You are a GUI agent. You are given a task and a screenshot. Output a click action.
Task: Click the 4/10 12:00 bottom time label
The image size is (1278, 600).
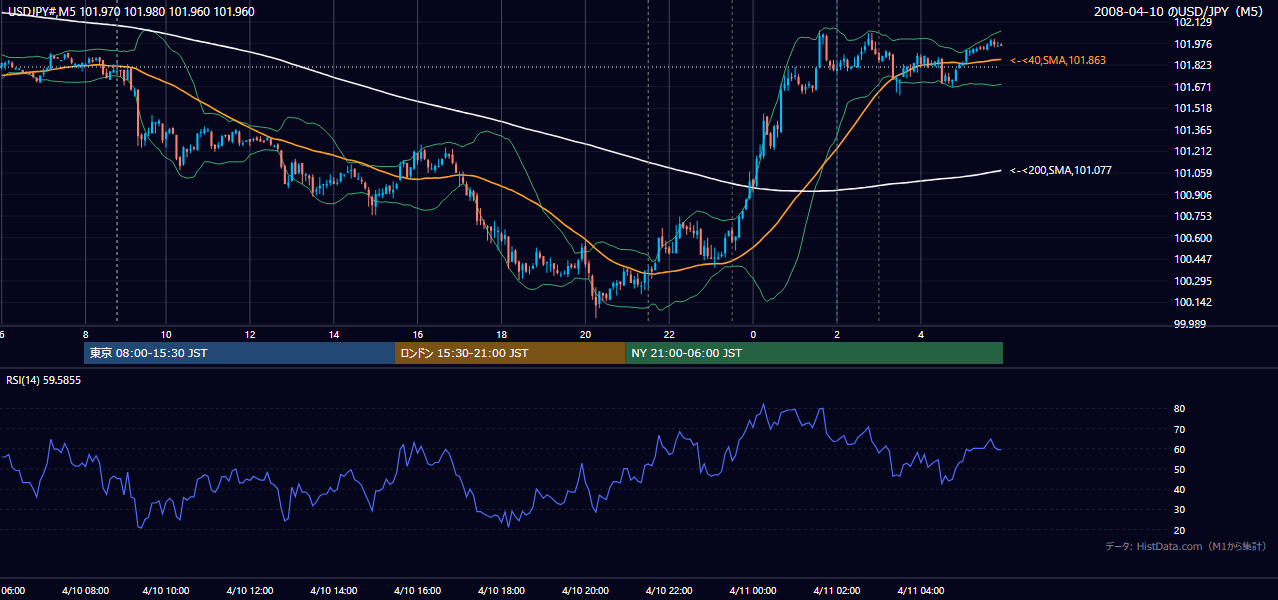coord(248,590)
